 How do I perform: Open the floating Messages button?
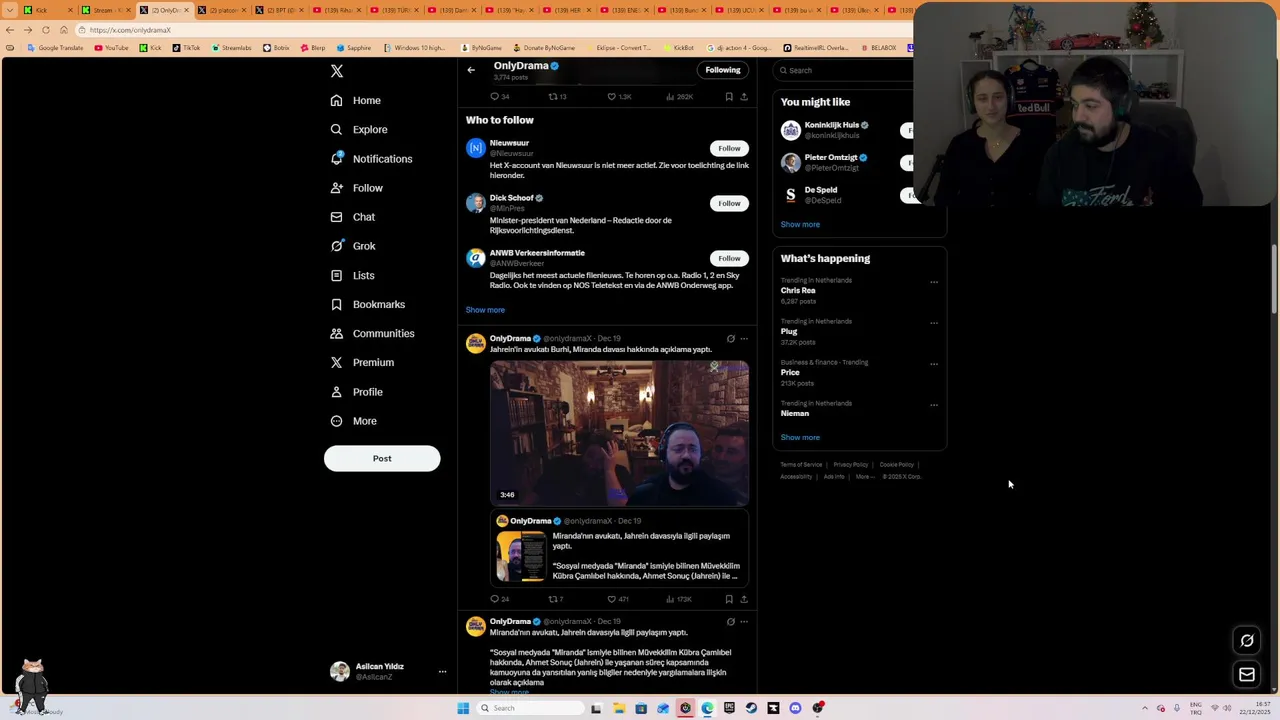click(1247, 675)
